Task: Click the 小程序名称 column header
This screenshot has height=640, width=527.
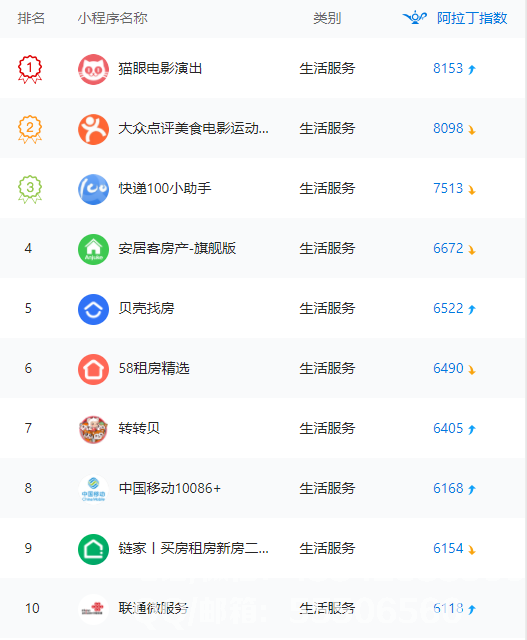Action: click(112, 18)
